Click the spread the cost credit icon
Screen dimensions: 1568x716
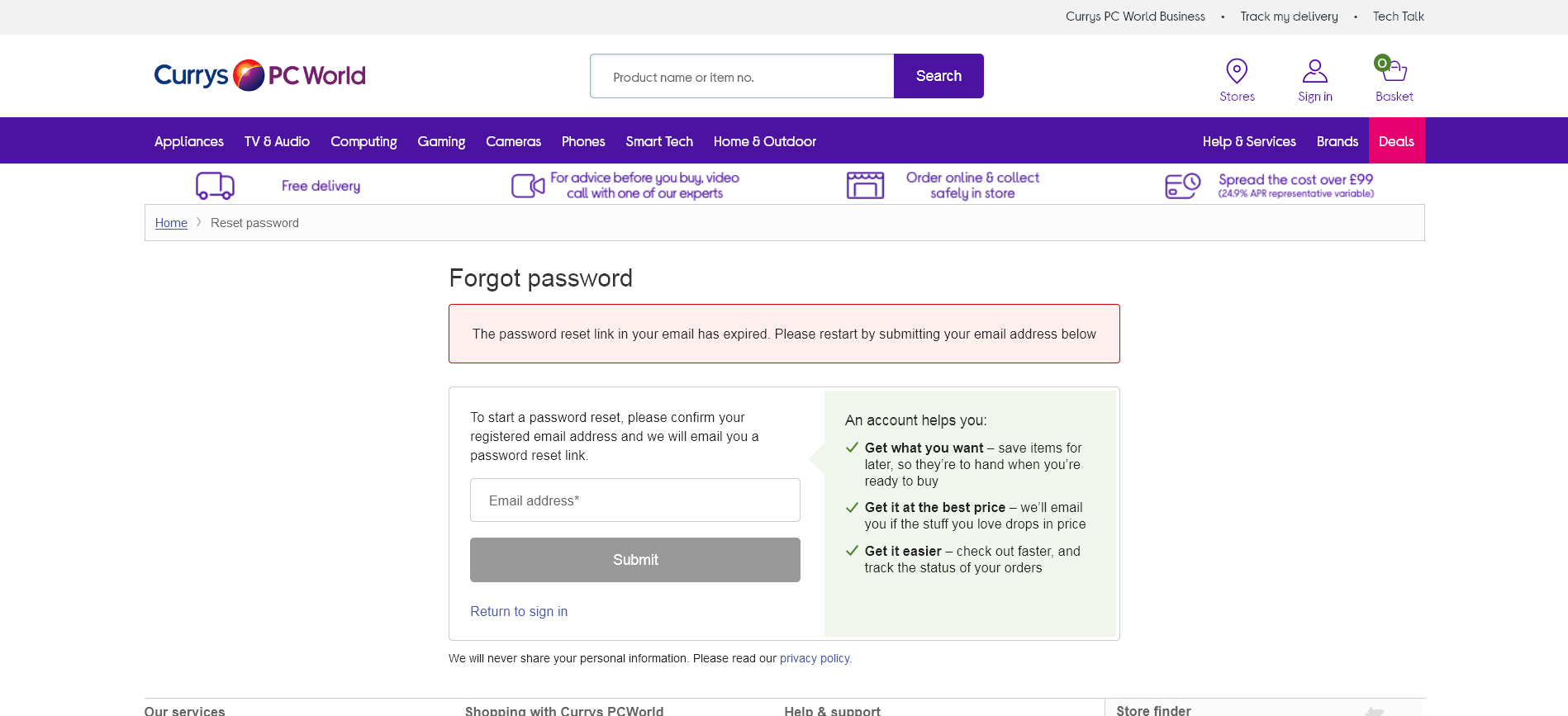click(1182, 186)
